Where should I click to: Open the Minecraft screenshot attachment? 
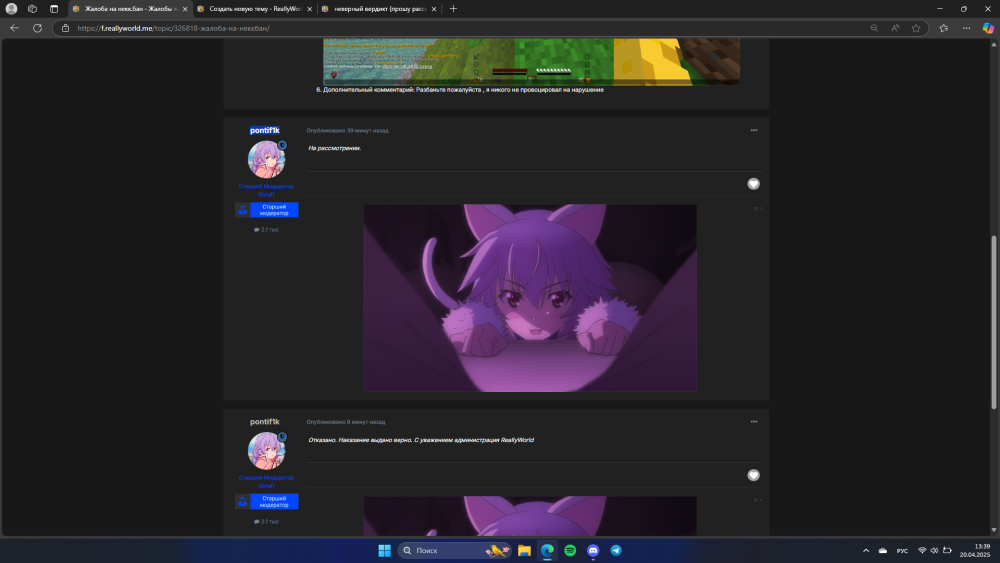pos(531,61)
